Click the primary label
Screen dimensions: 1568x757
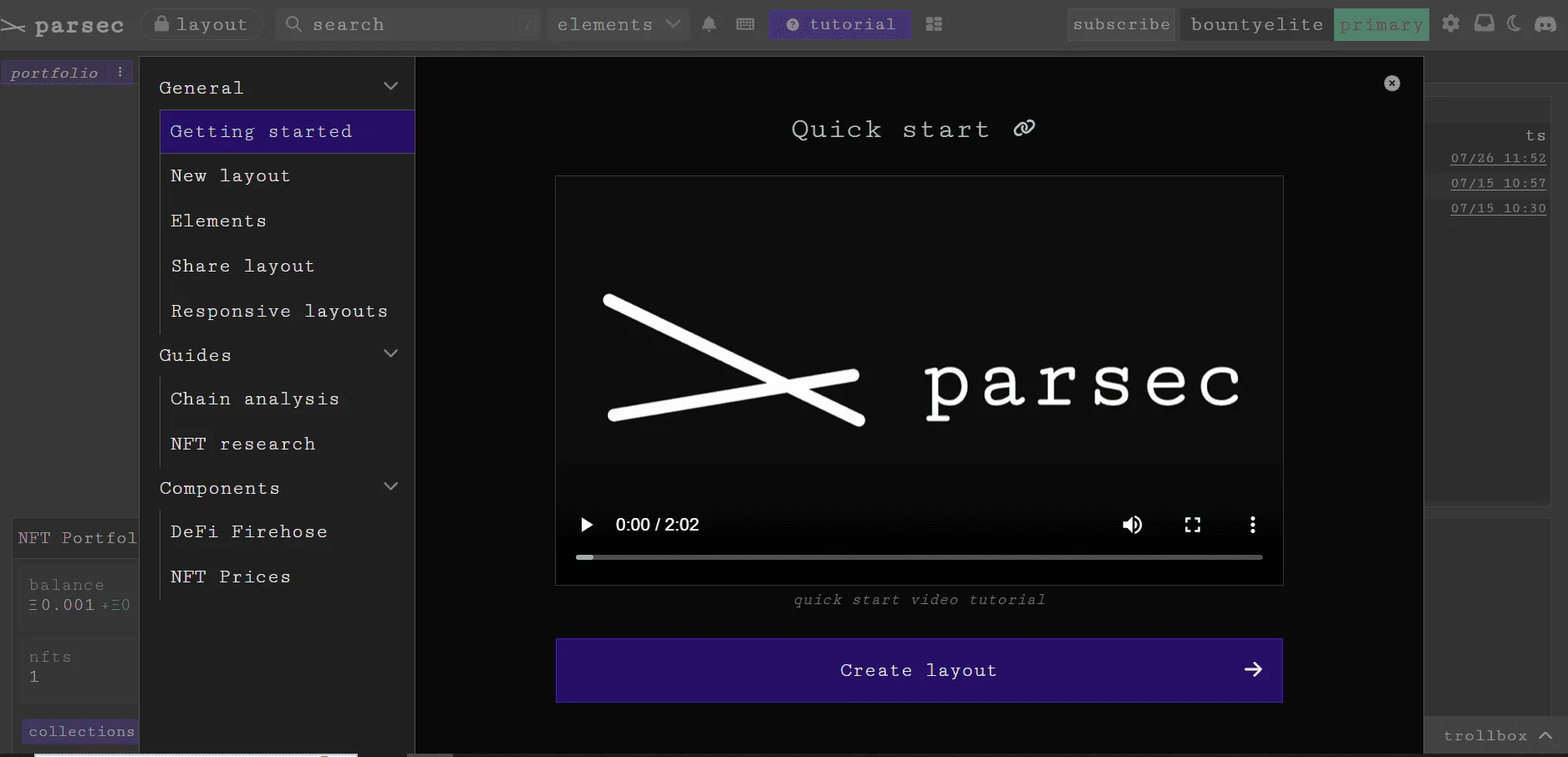click(1381, 24)
